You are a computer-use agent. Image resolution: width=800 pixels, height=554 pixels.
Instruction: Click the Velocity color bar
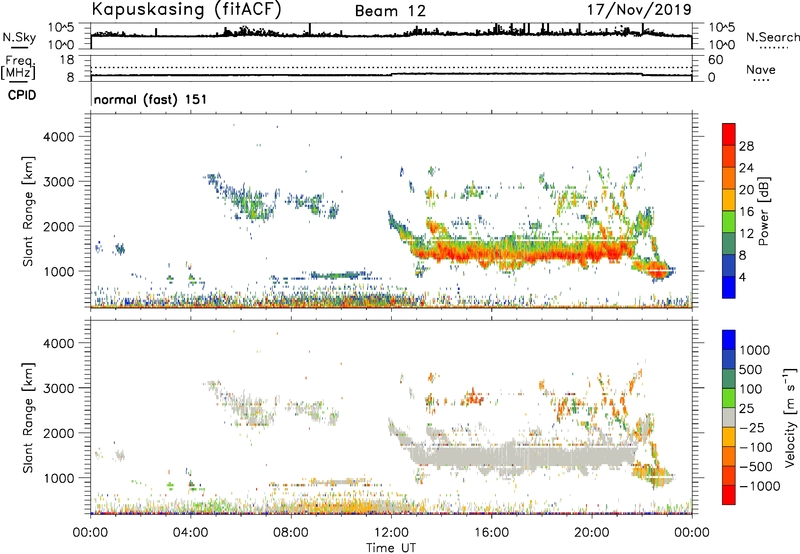pos(729,417)
